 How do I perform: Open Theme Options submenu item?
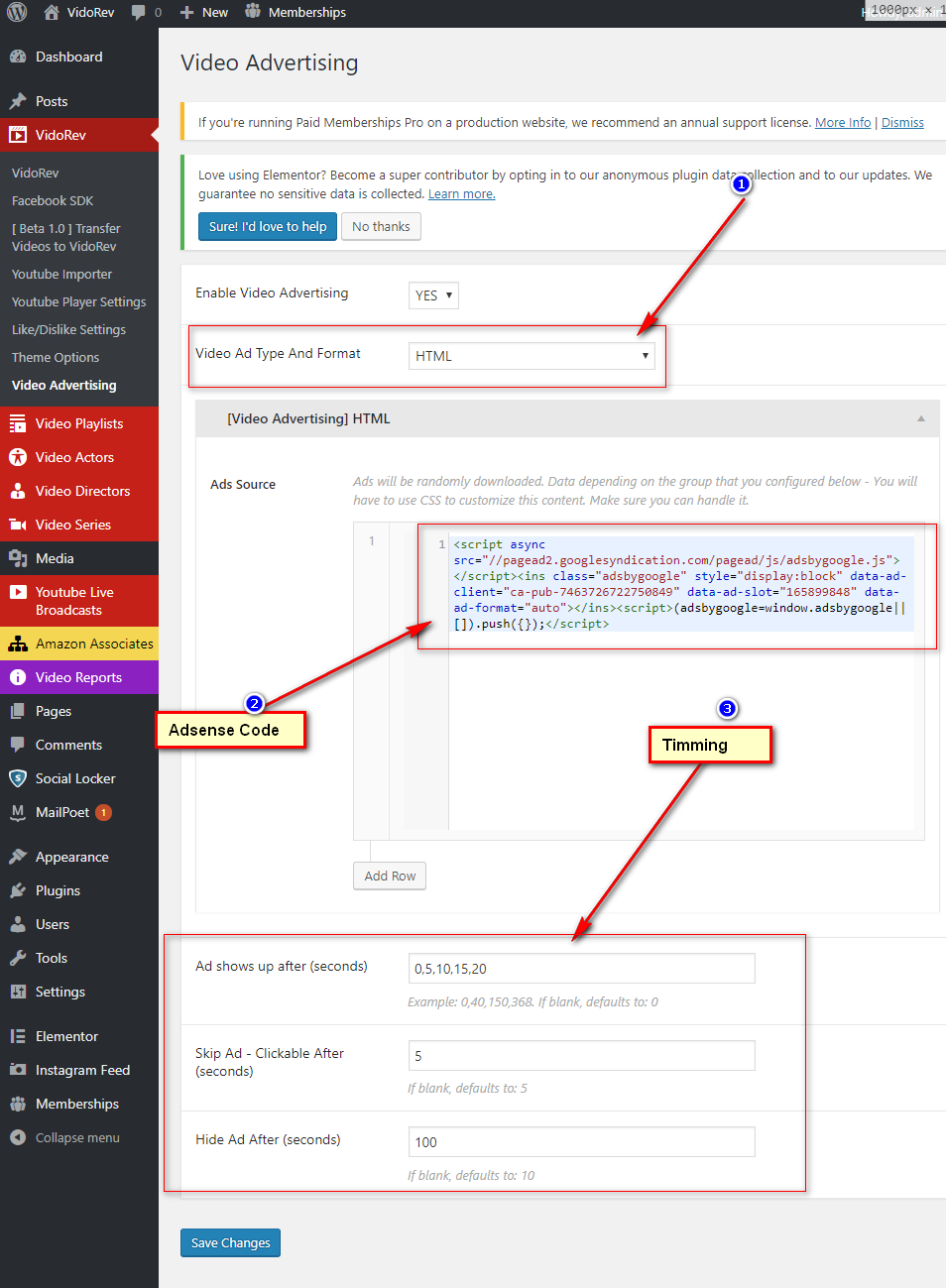click(x=56, y=357)
